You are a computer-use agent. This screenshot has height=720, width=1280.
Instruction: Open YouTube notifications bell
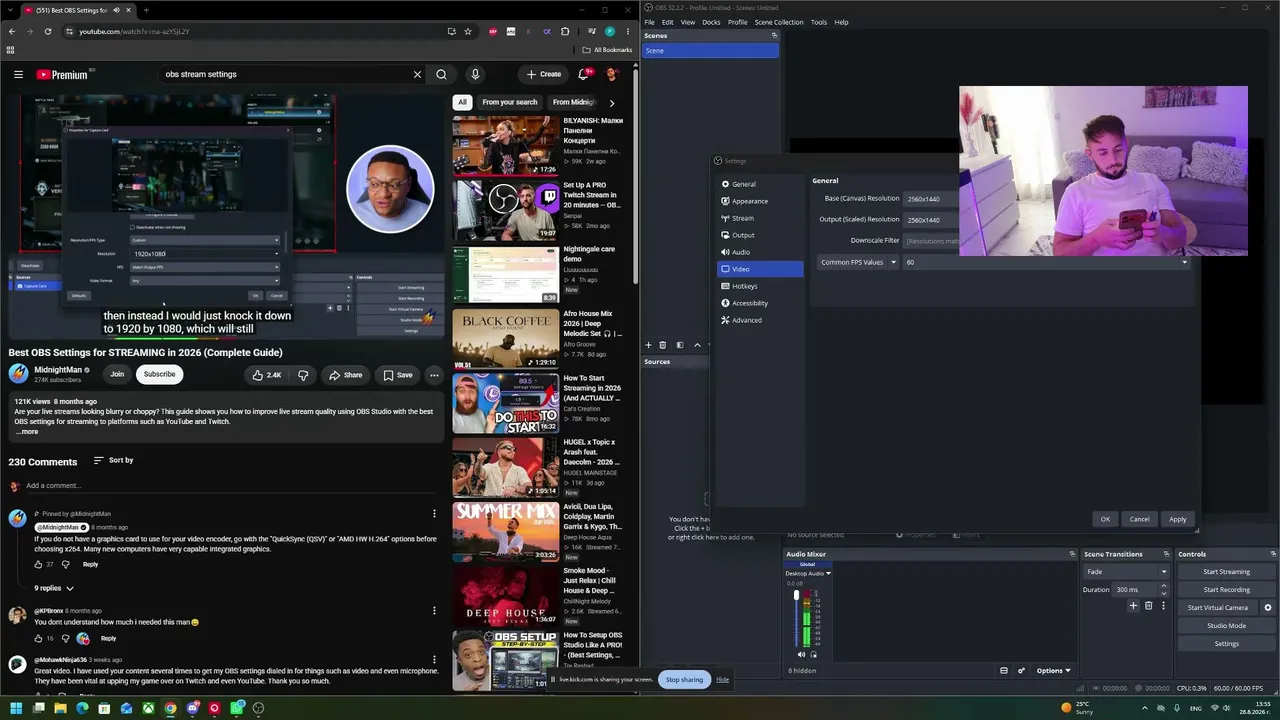click(x=583, y=74)
